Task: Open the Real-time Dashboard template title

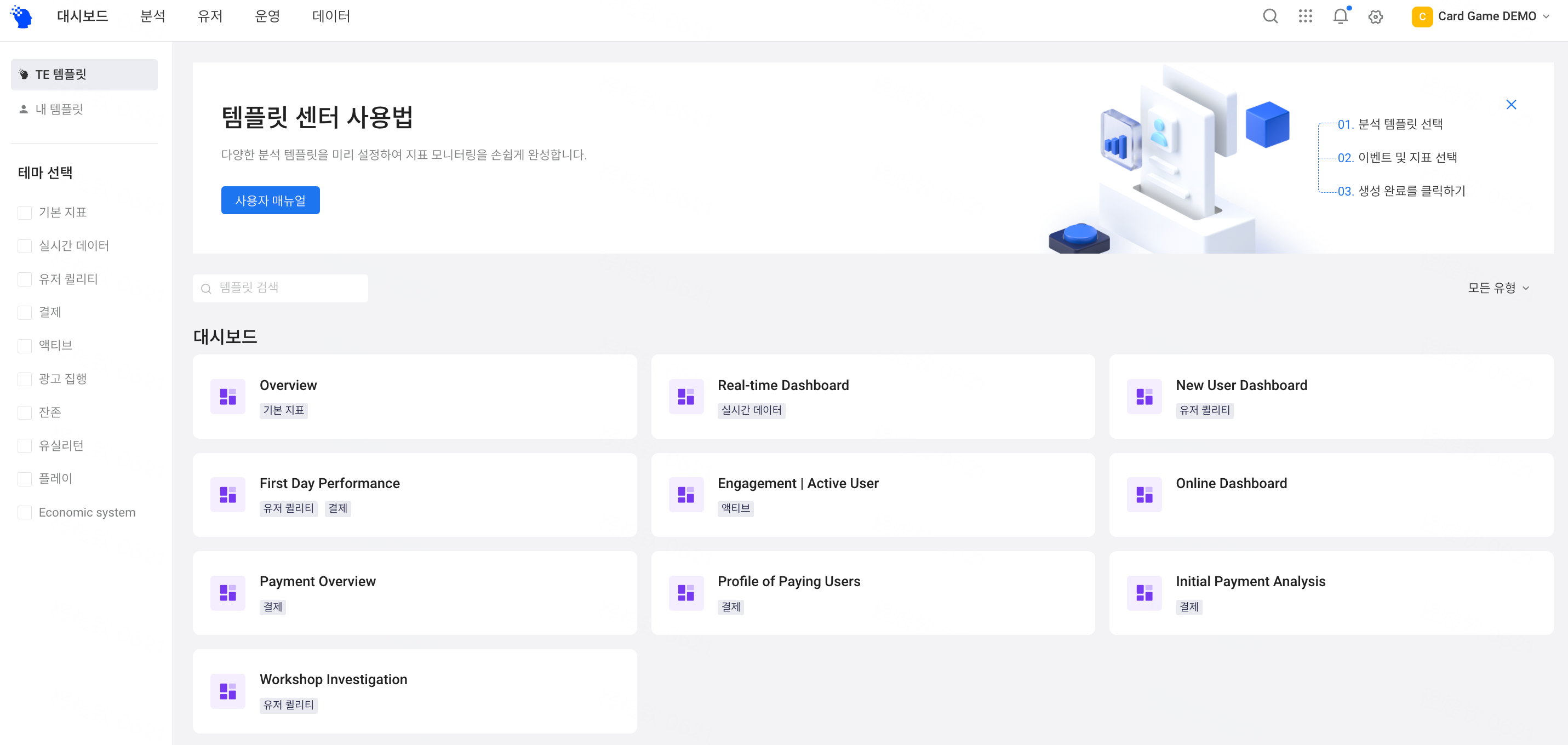Action: (783, 385)
